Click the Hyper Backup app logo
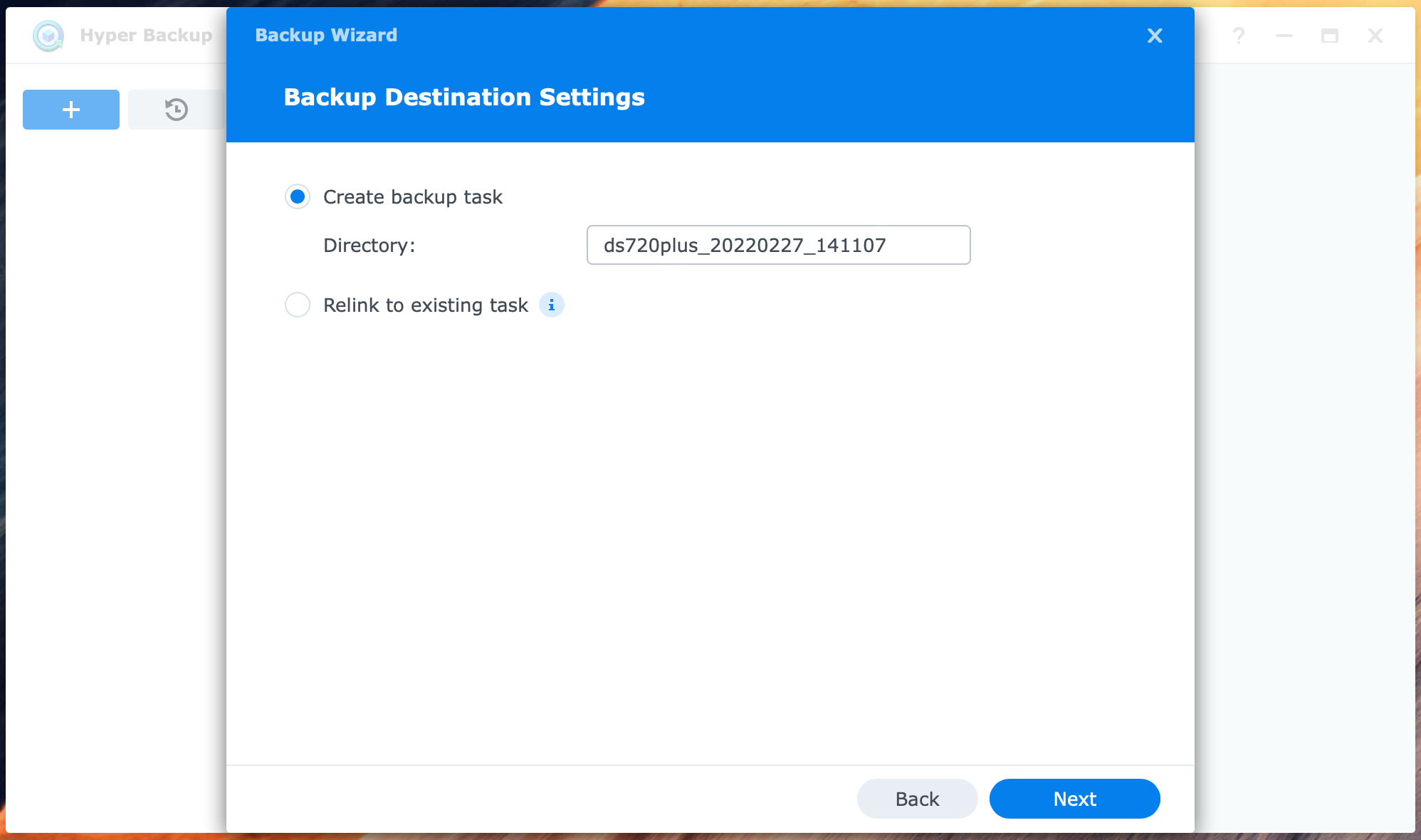 [x=48, y=36]
